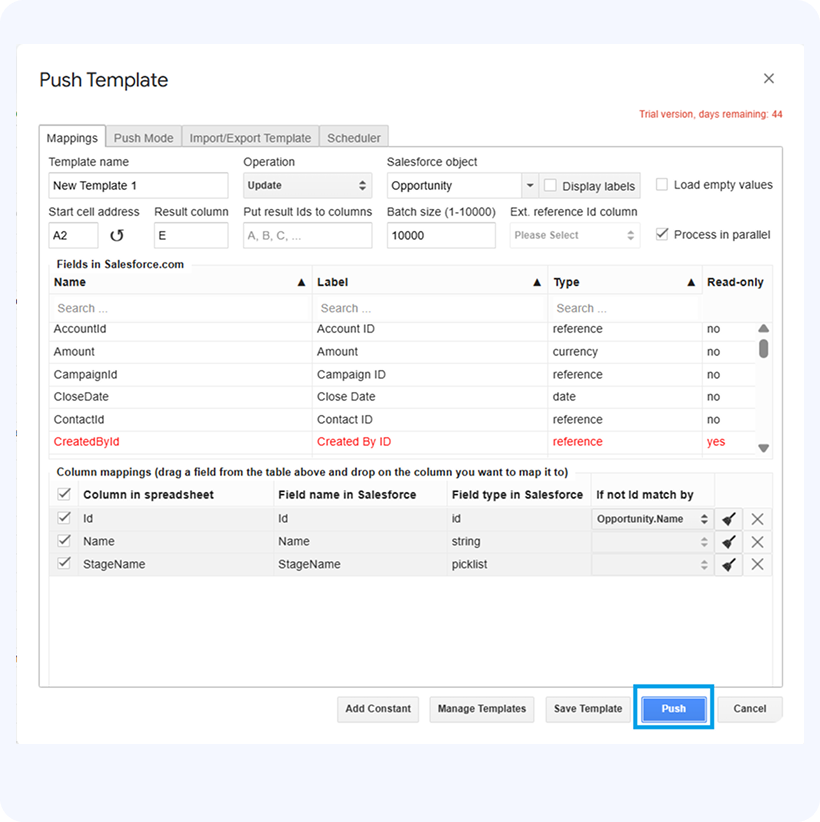The height and width of the screenshot is (822, 820).
Task: Uncheck Process in parallel
Action: [x=662, y=234]
